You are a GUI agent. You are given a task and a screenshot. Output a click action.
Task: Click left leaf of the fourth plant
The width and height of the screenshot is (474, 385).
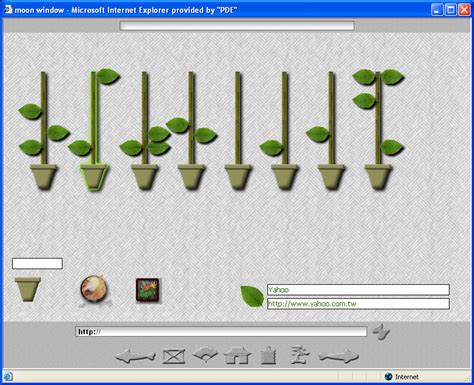coord(178,125)
